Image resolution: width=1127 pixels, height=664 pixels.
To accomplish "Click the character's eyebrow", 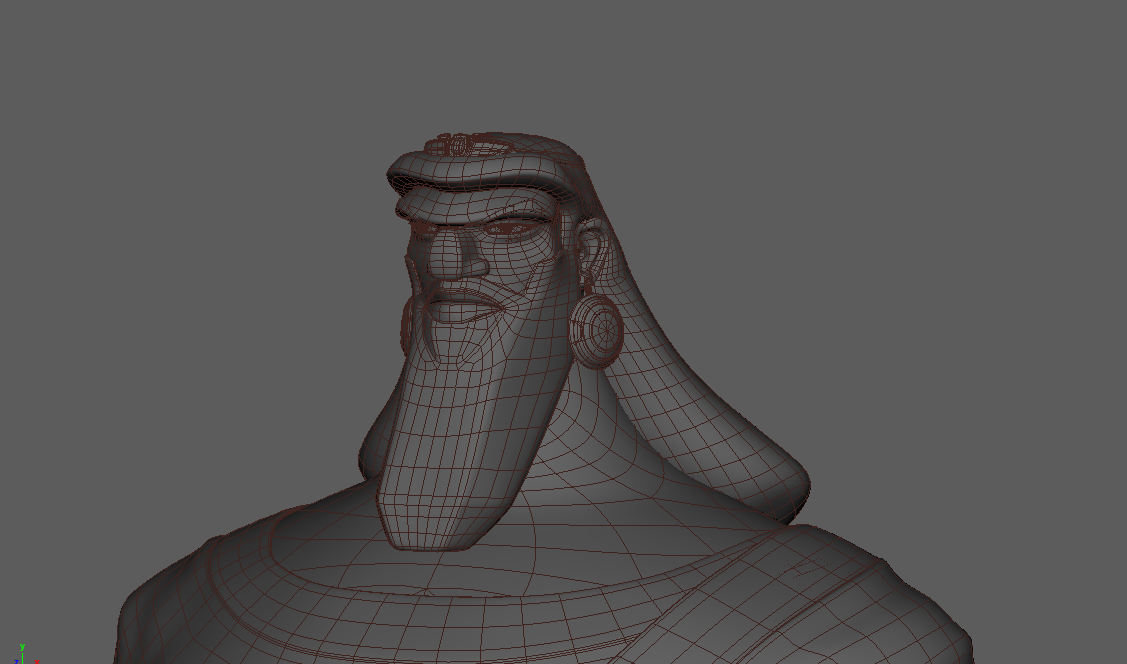I will pos(517,216).
